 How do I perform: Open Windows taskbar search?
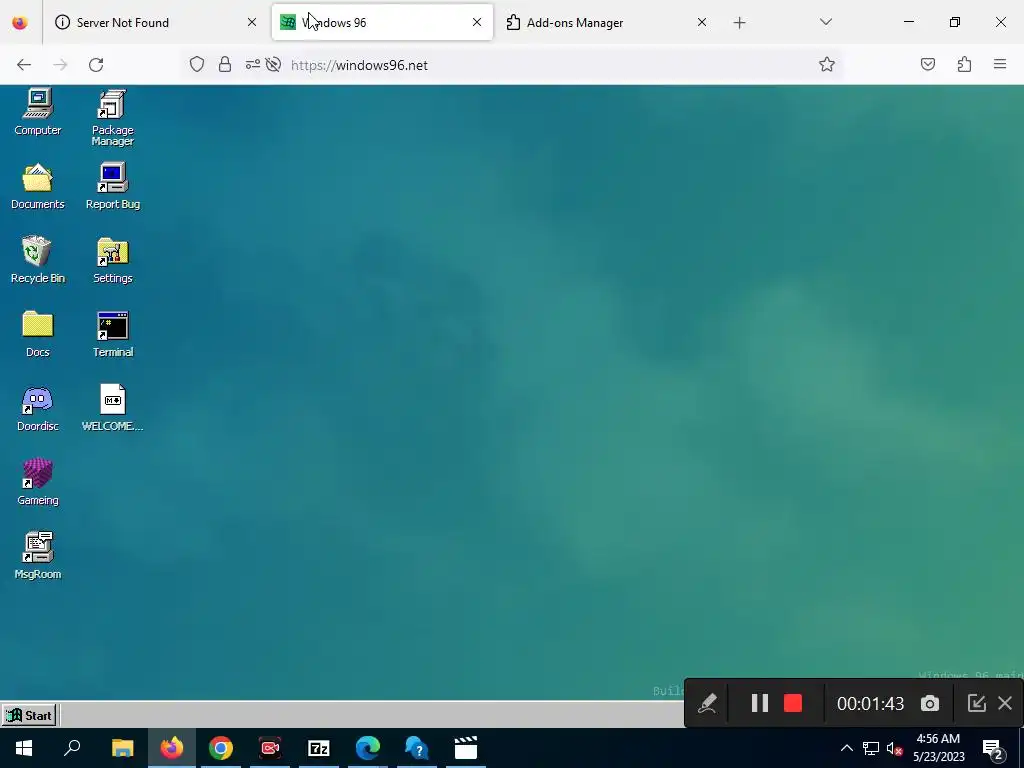tap(72, 748)
